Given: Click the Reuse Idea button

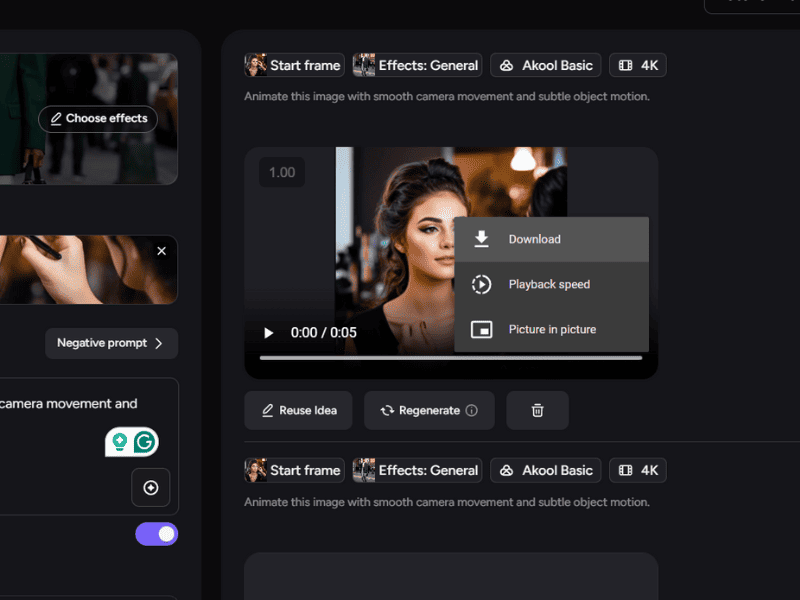Looking at the screenshot, I should tap(298, 410).
